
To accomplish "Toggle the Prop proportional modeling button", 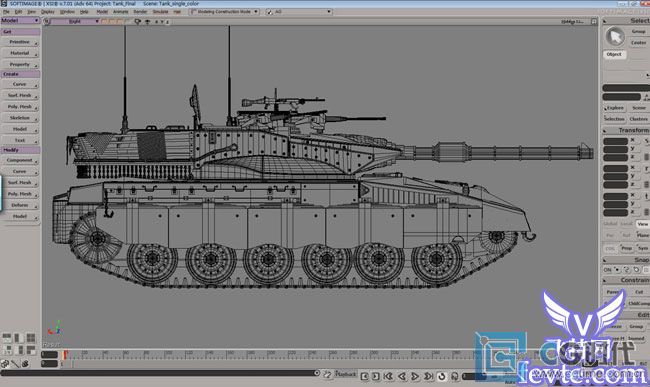I will (626, 248).
